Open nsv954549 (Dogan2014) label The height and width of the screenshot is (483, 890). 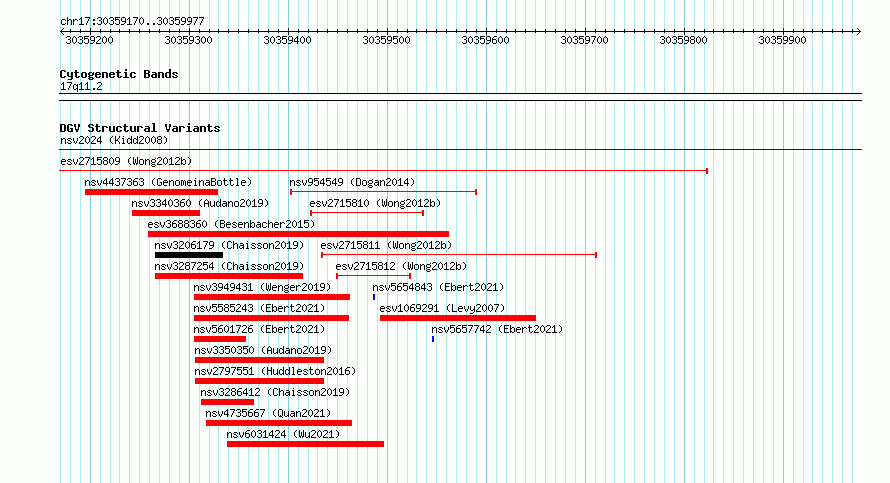[x=352, y=182]
